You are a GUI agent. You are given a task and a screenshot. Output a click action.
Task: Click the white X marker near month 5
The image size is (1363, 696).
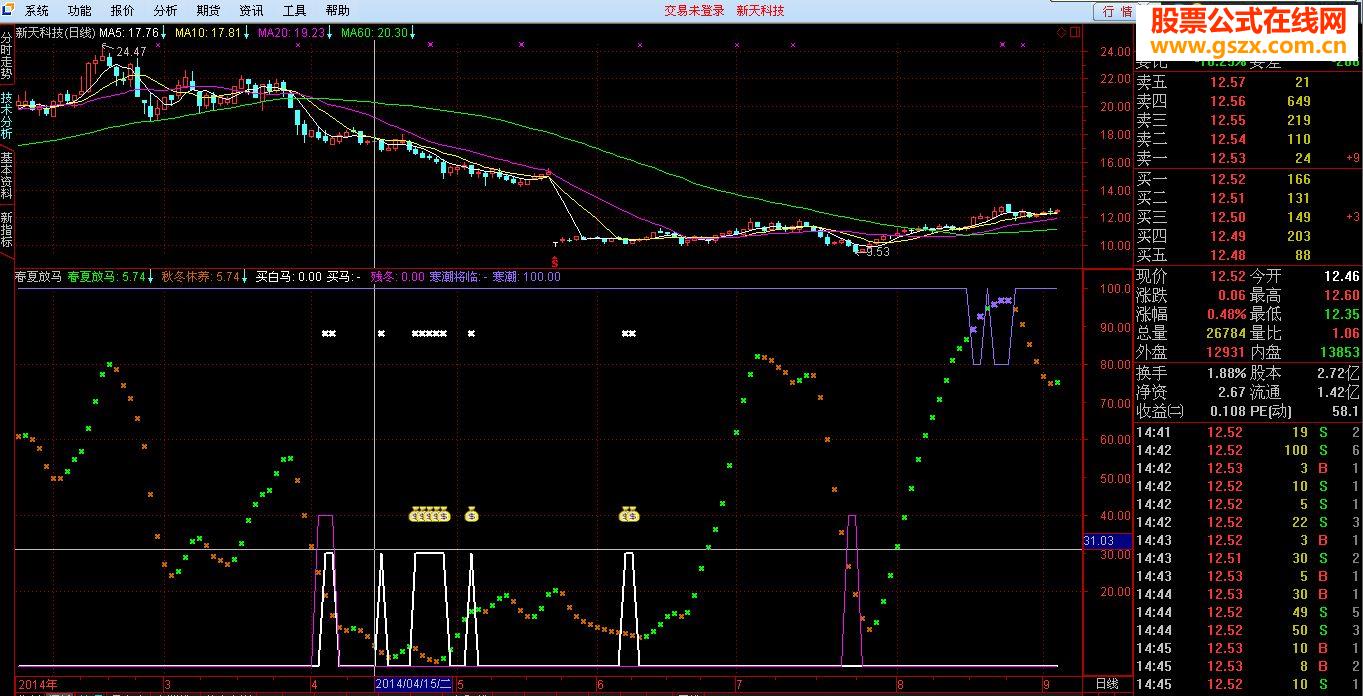471,333
